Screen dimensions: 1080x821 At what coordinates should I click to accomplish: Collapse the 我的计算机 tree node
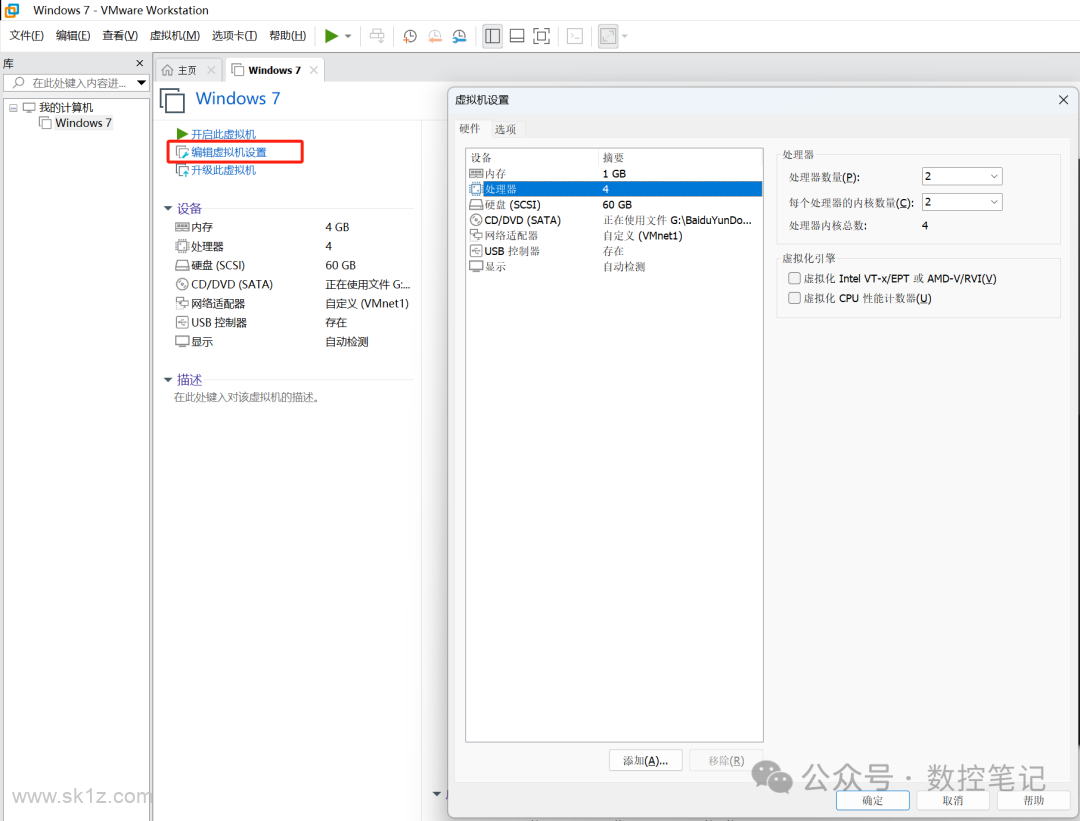tap(13, 107)
